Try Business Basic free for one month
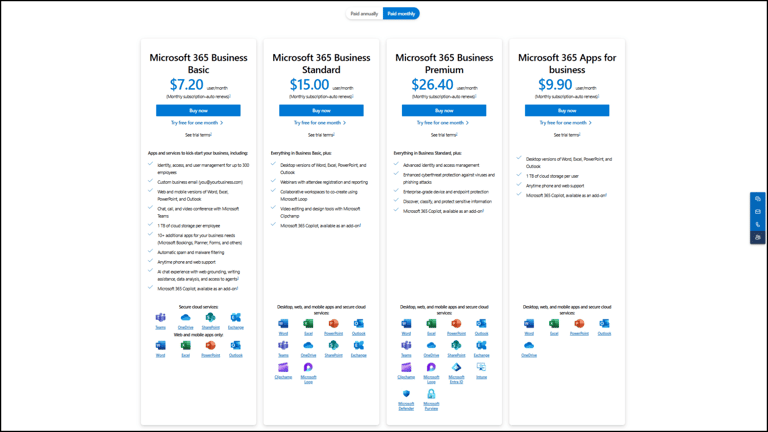 197,123
